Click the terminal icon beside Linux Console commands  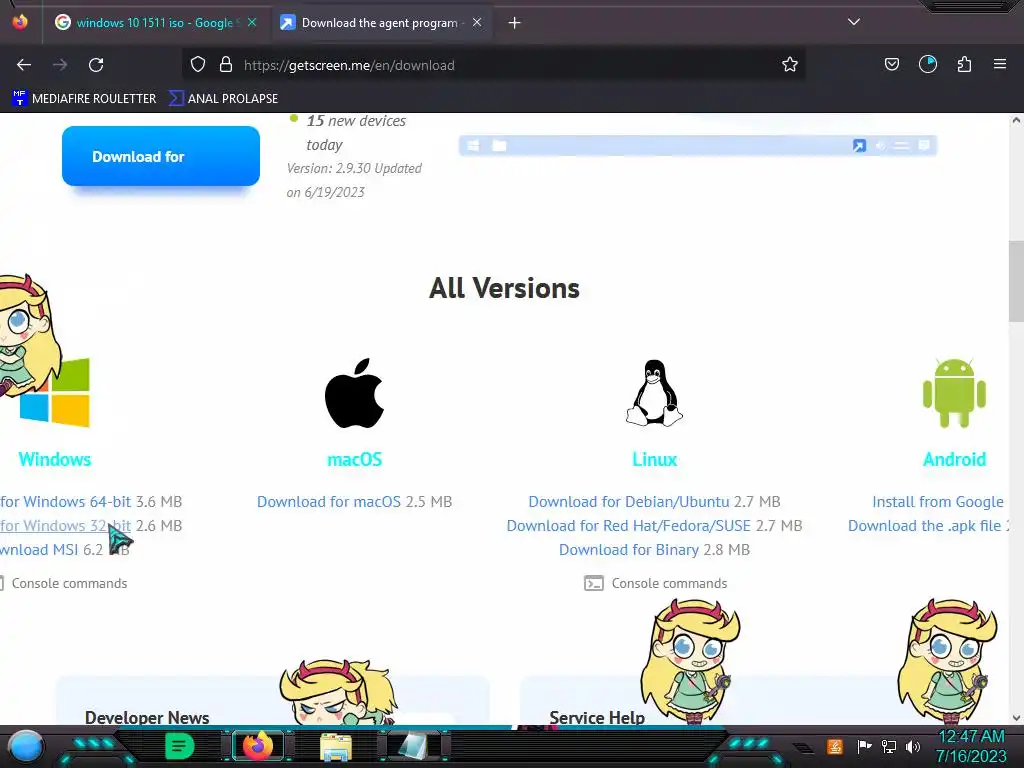[x=594, y=583]
